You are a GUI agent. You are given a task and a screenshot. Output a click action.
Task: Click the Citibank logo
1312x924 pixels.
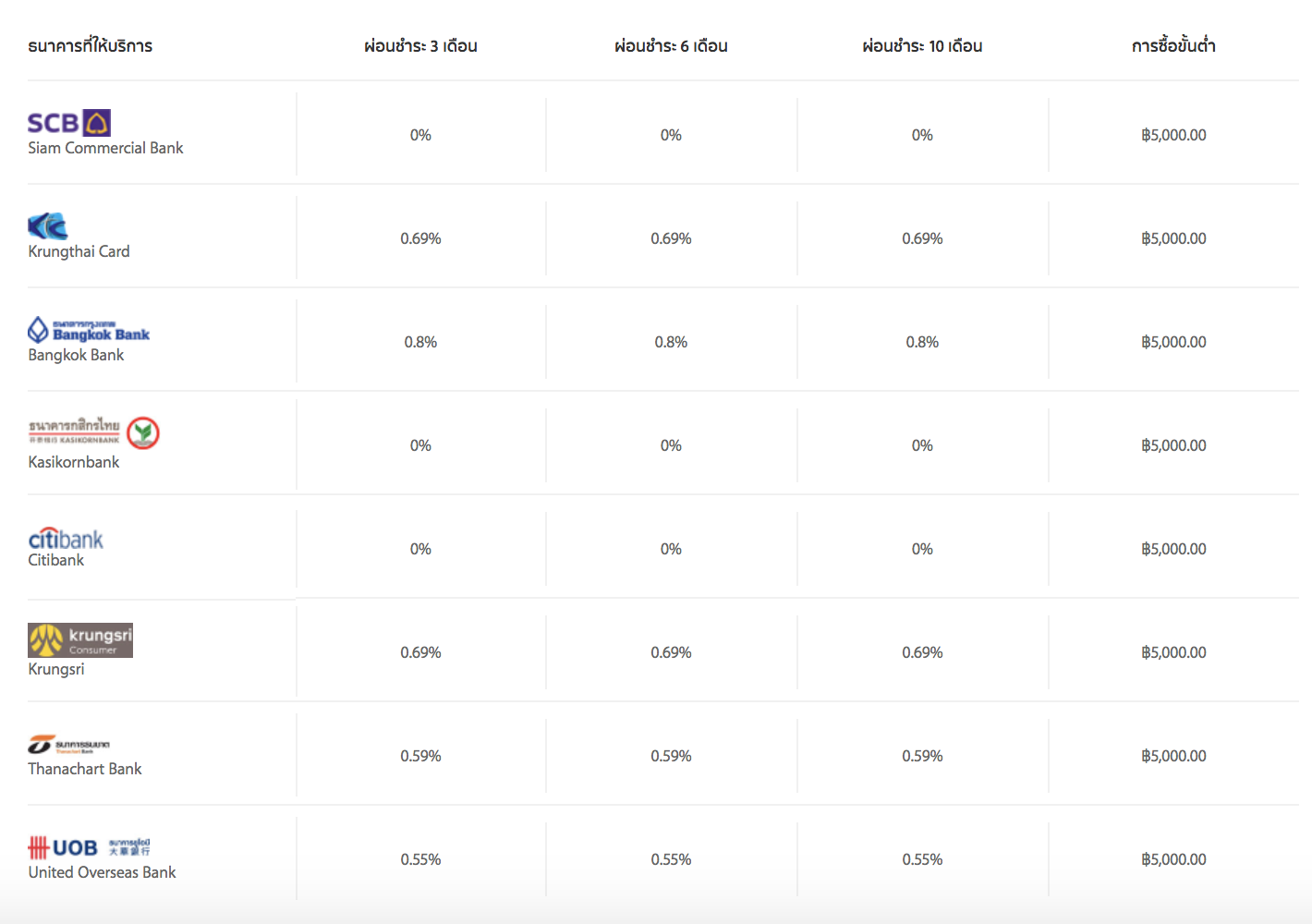(x=66, y=539)
